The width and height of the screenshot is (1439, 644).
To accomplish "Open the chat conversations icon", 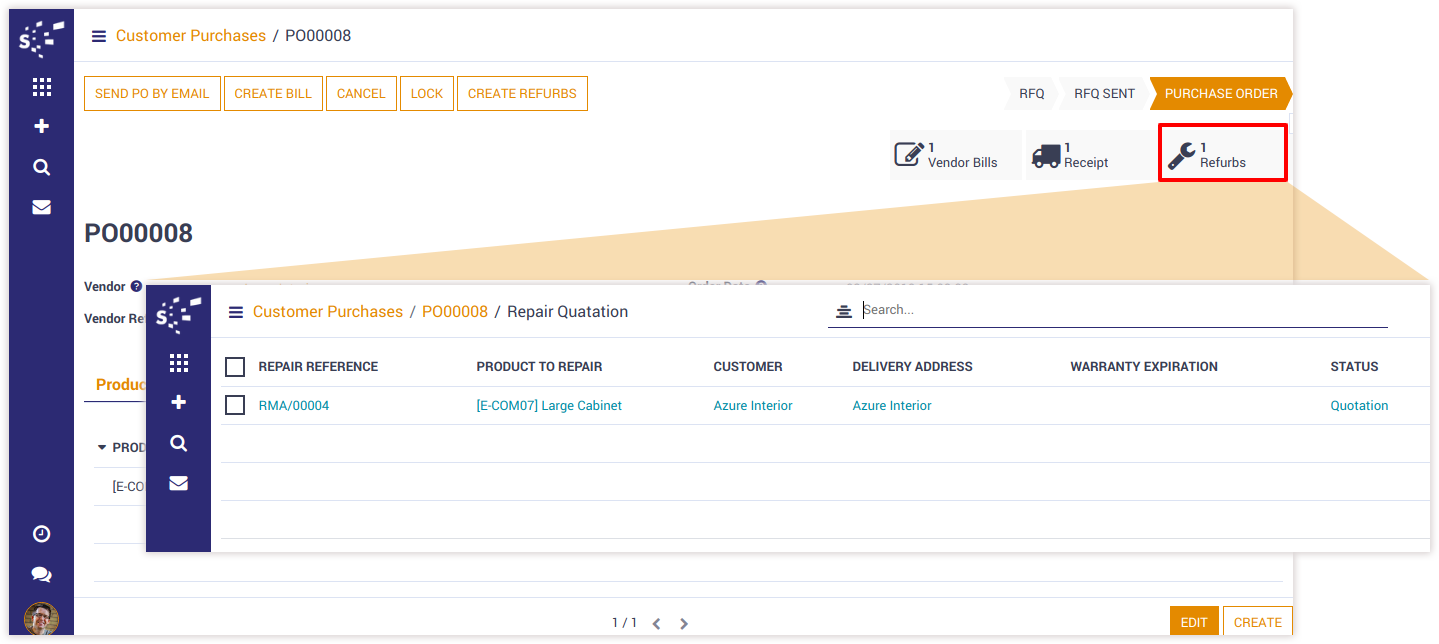I will 41,575.
